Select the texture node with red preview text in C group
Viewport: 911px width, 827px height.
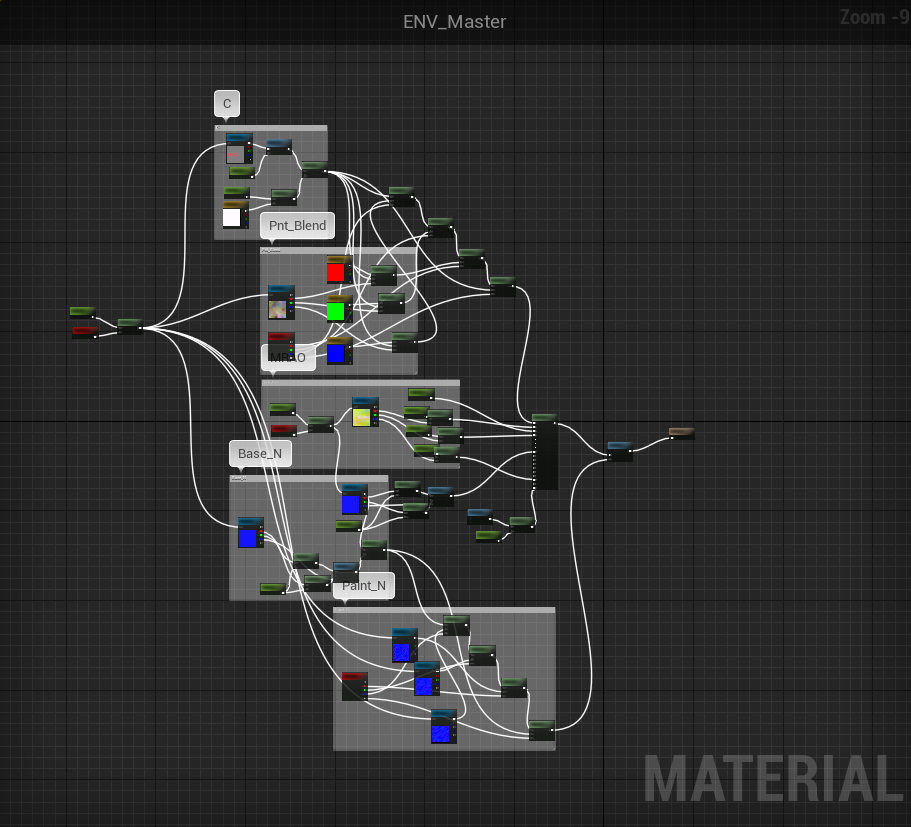click(239, 149)
